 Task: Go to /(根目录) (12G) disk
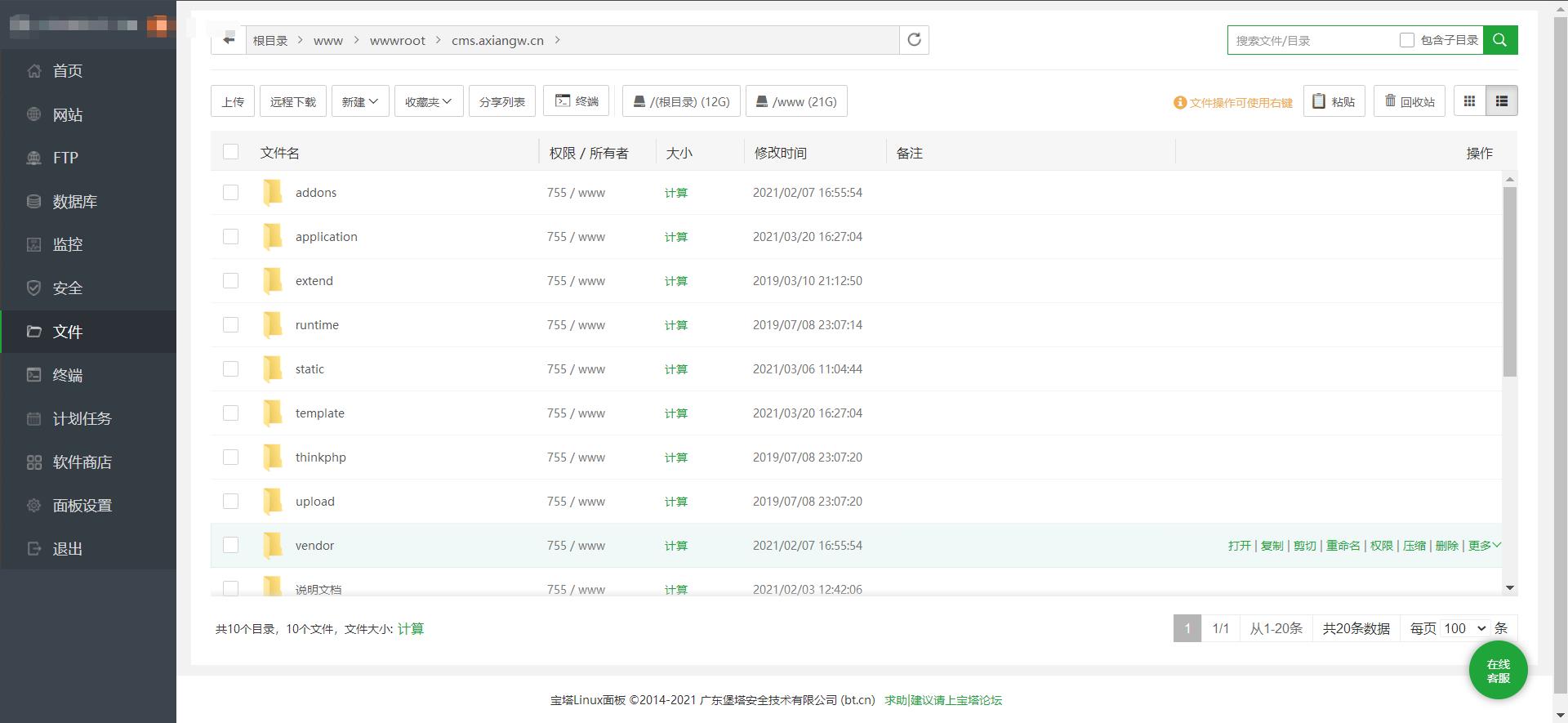point(682,101)
